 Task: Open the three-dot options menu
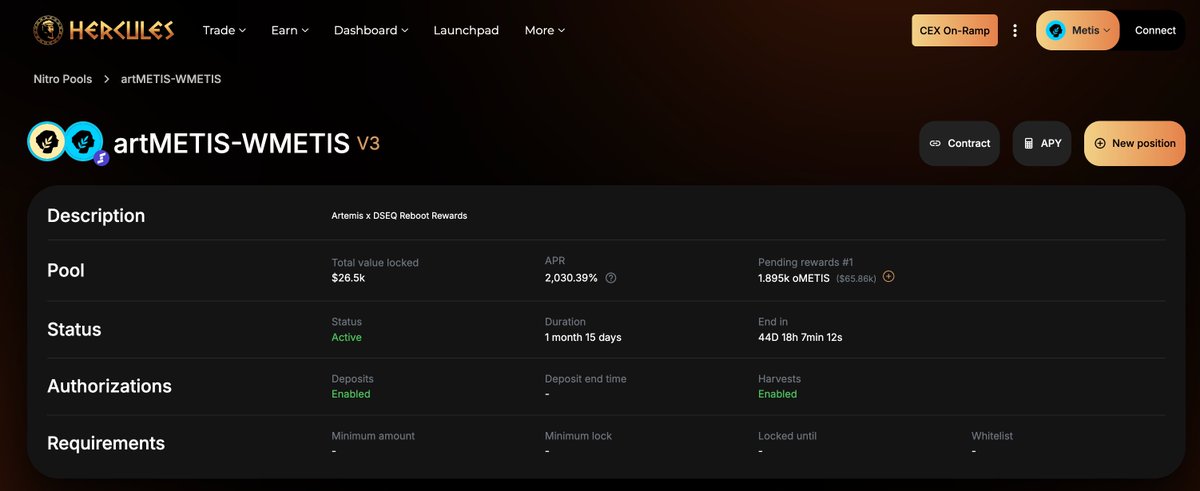1015,31
